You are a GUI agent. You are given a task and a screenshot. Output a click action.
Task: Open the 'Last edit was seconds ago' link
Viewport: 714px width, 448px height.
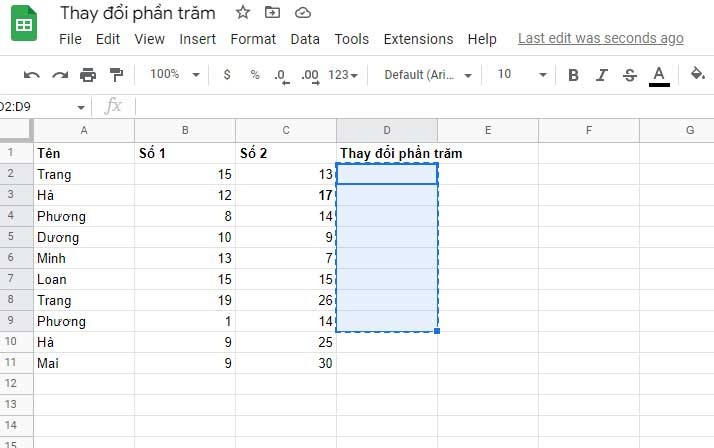click(601, 38)
